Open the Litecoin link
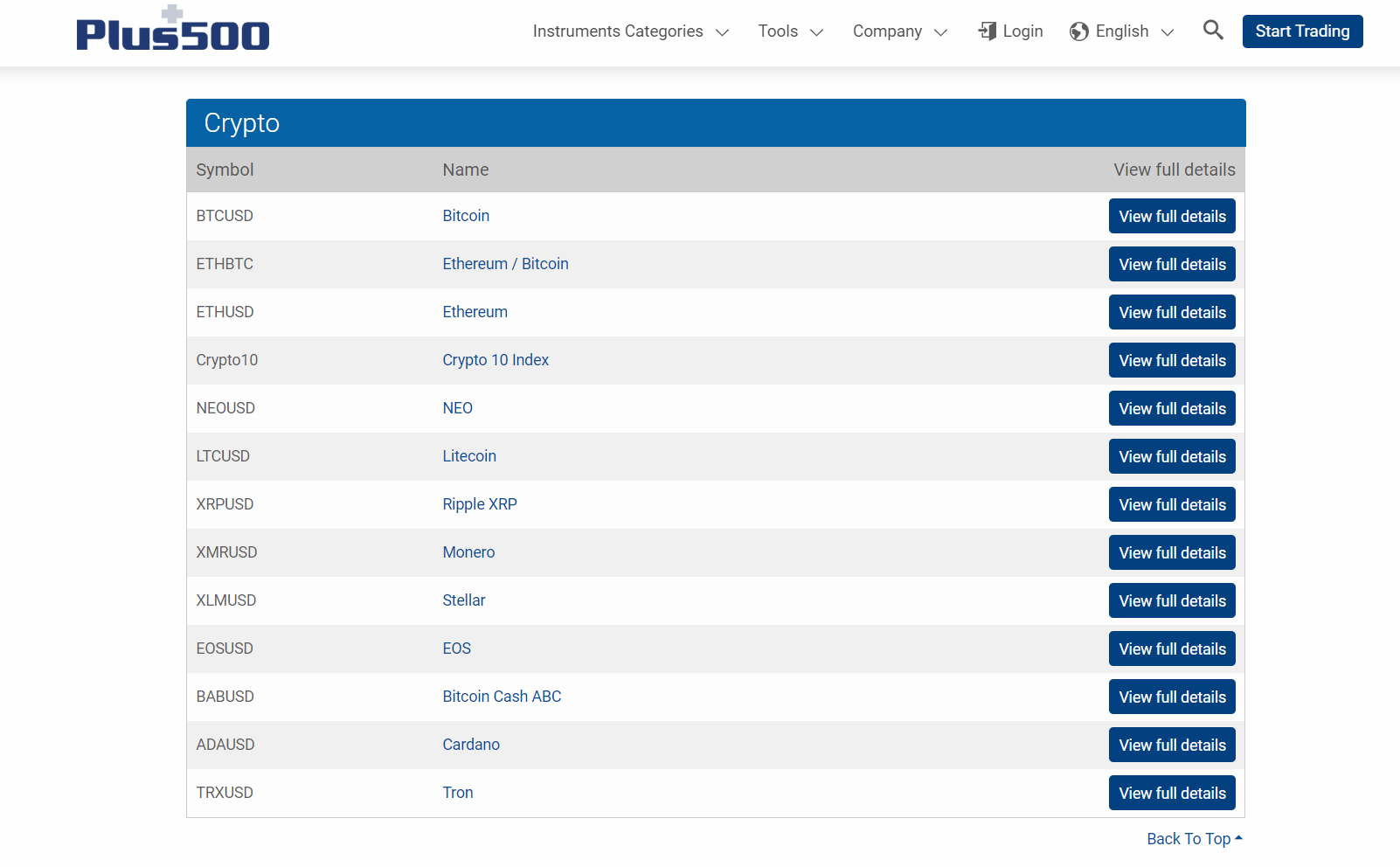This screenshot has width=1400, height=867. click(x=469, y=456)
